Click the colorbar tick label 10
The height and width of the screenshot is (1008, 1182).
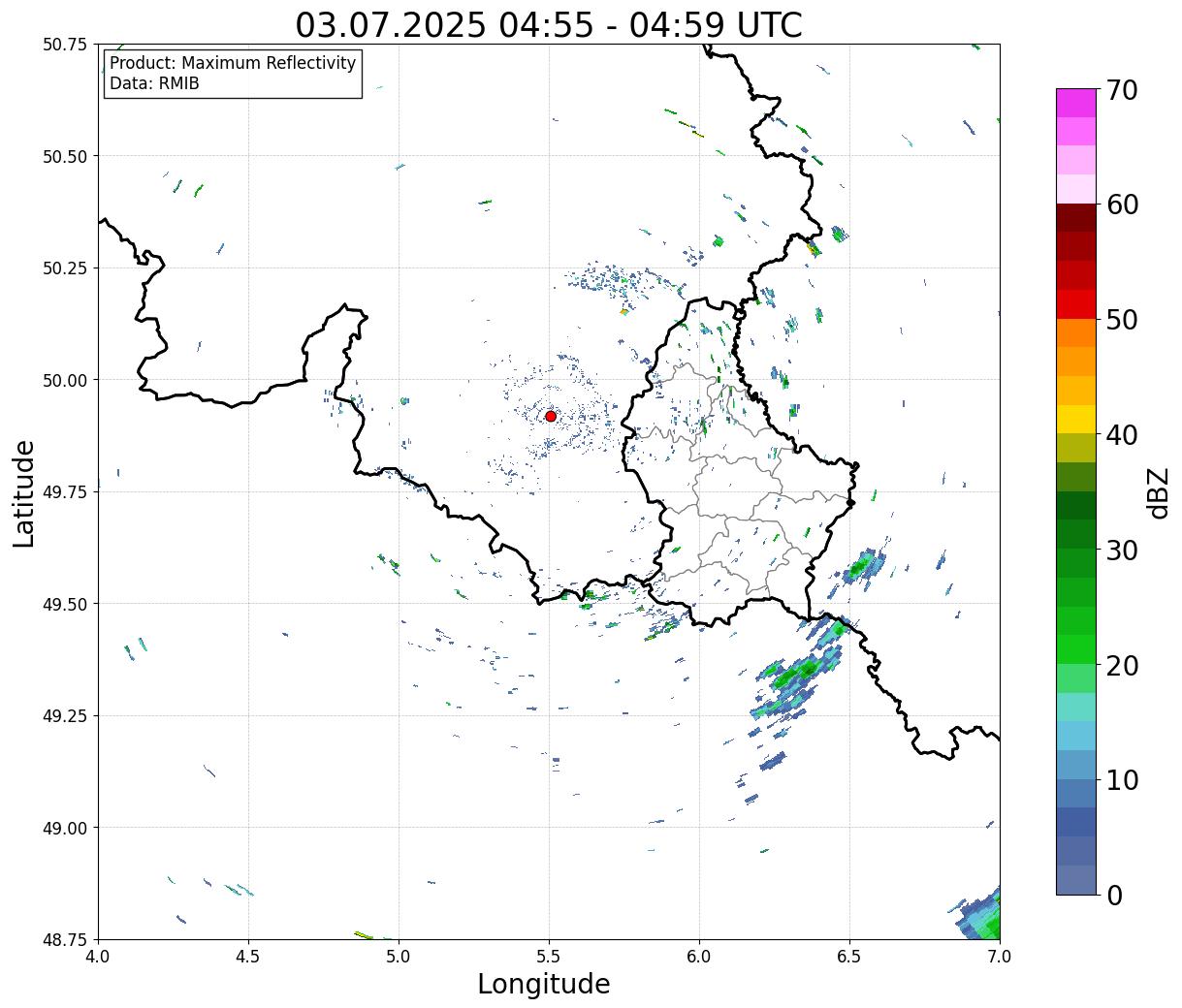coord(1122,780)
